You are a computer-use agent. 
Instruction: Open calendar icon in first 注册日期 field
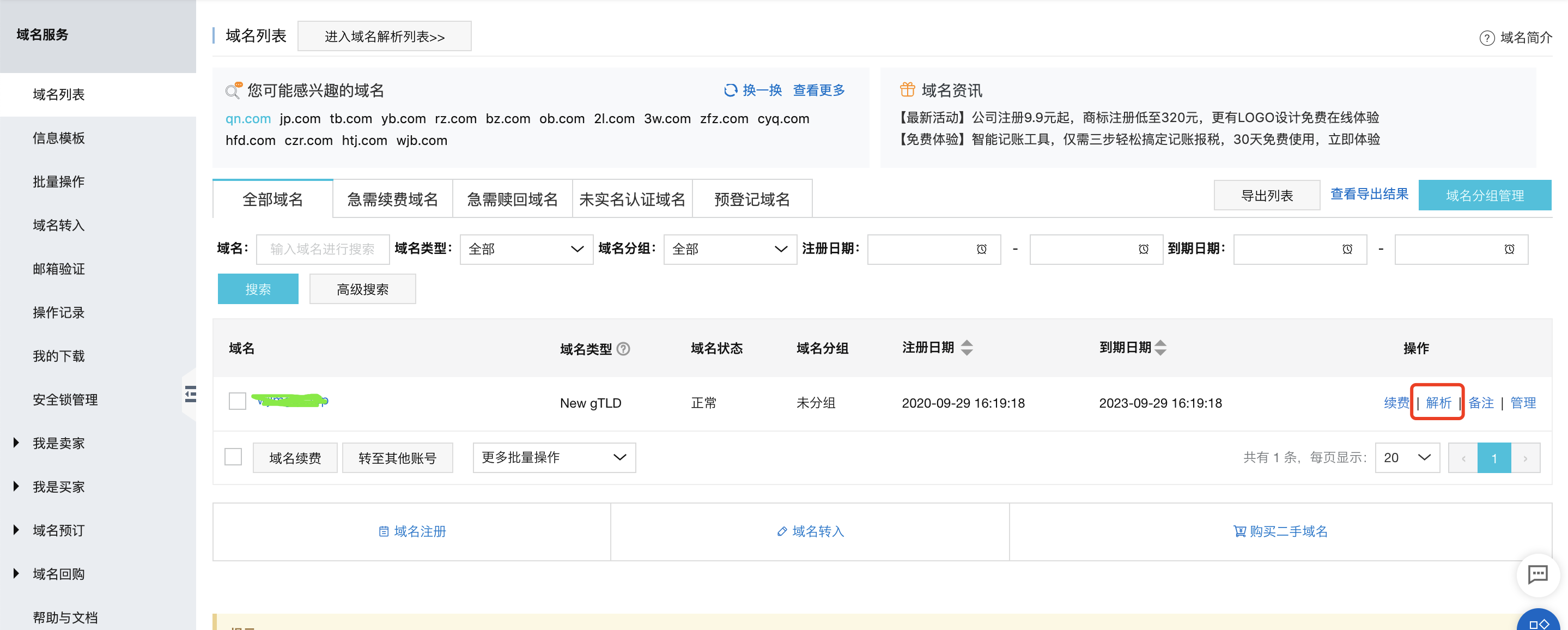point(981,250)
